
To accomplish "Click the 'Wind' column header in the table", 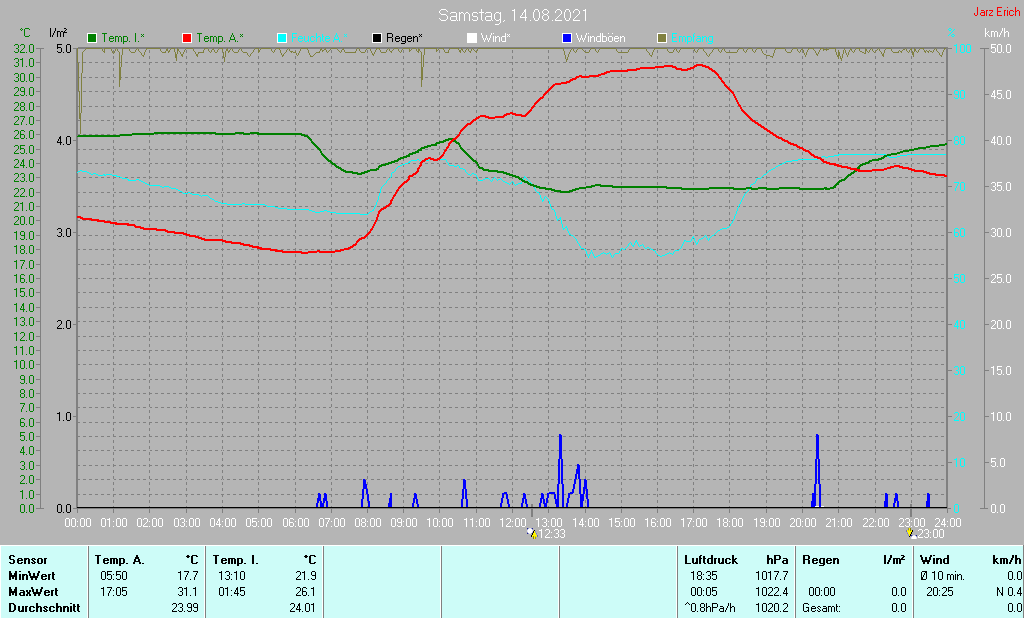I will [935, 560].
